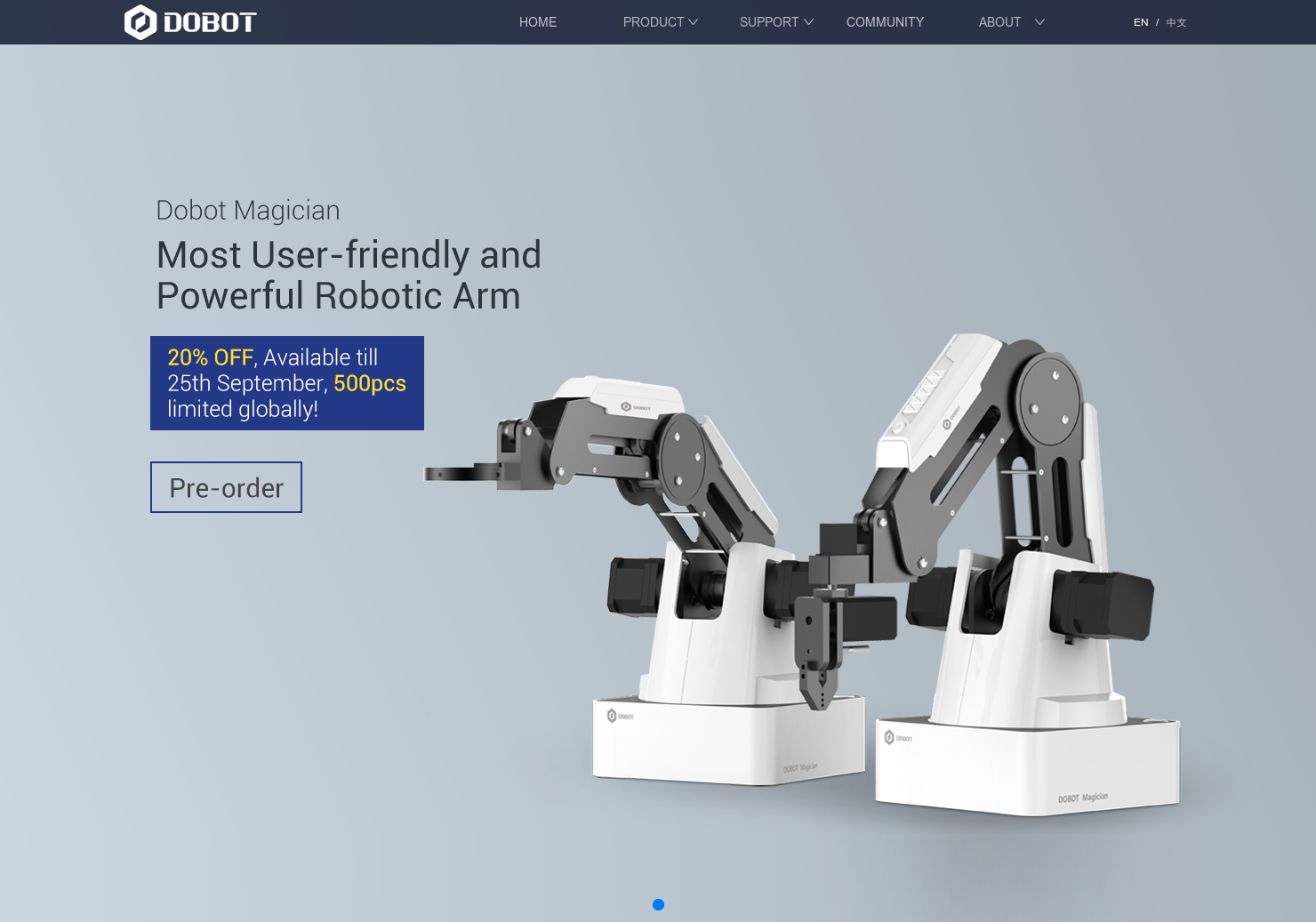Click the slash separator between language options
Screen dimensions: 1316x922
[1157, 21]
